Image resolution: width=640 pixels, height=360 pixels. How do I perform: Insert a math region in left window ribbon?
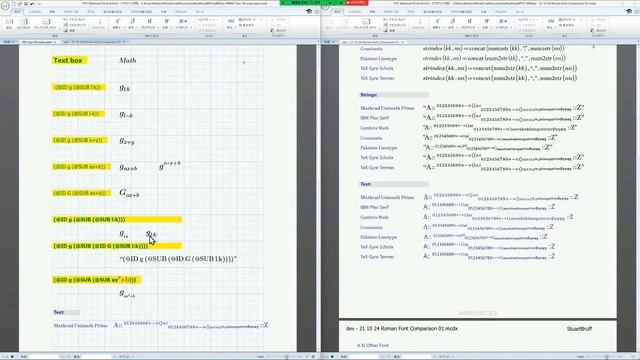[9, 23]
